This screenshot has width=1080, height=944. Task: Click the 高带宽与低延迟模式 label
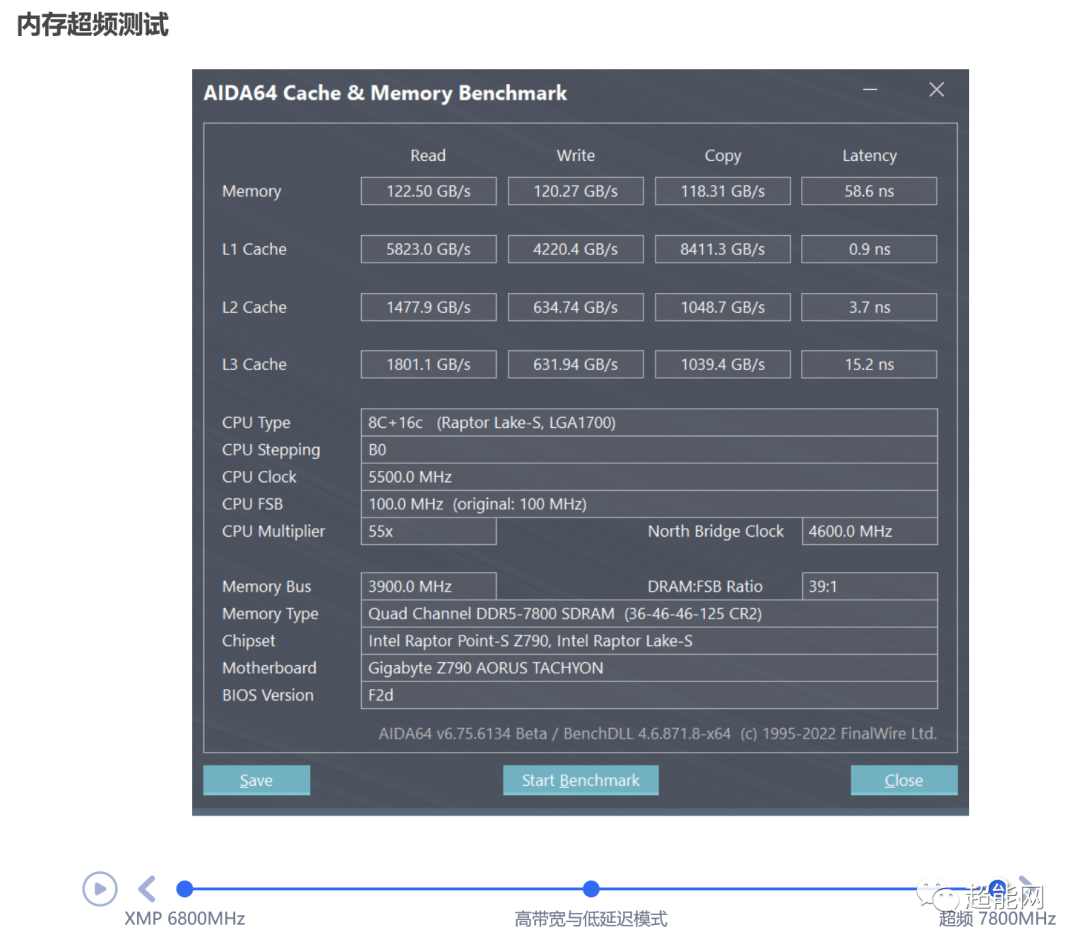point(590,919)
